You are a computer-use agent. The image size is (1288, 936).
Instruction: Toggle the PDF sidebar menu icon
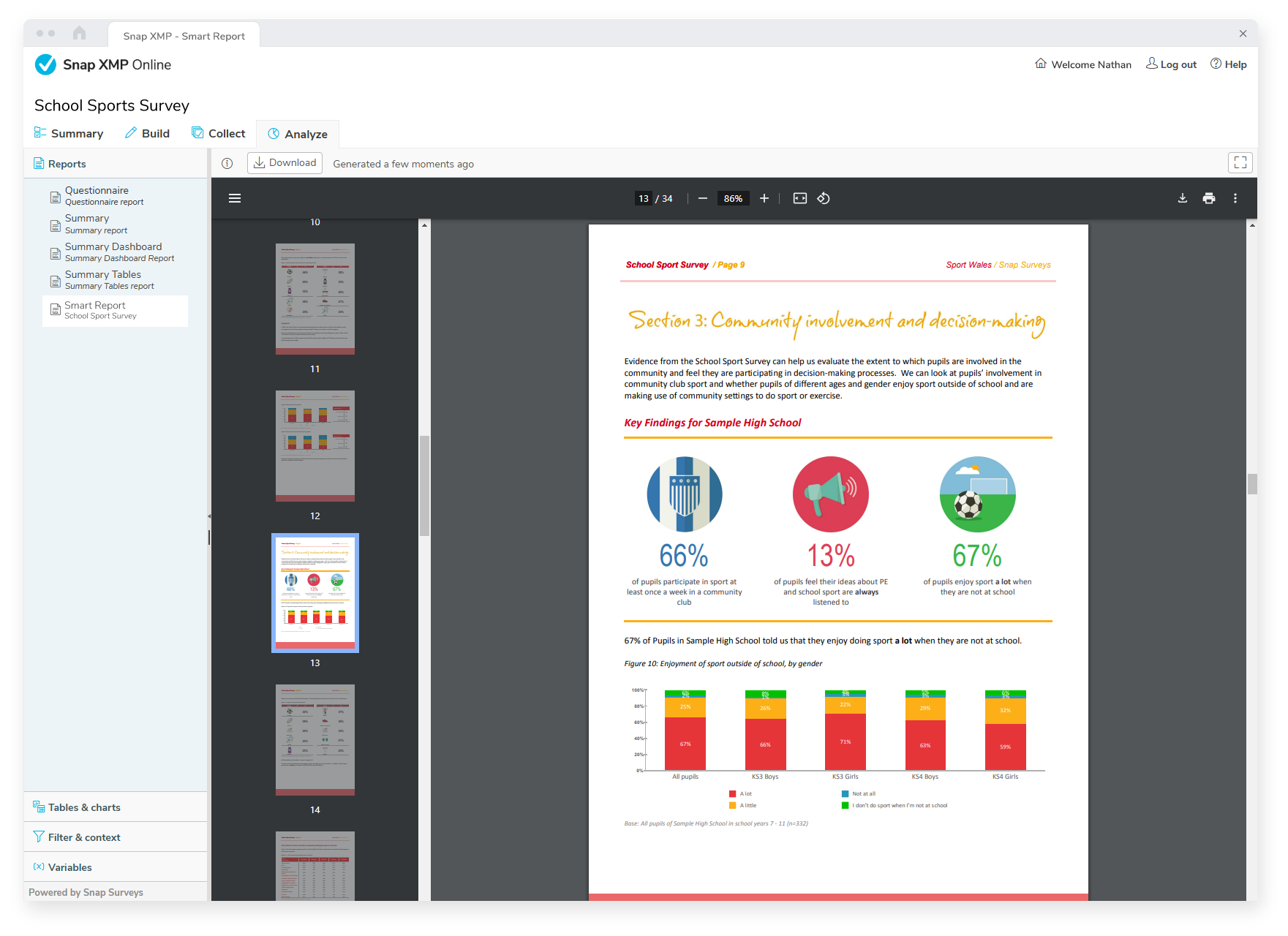point(235,198)
